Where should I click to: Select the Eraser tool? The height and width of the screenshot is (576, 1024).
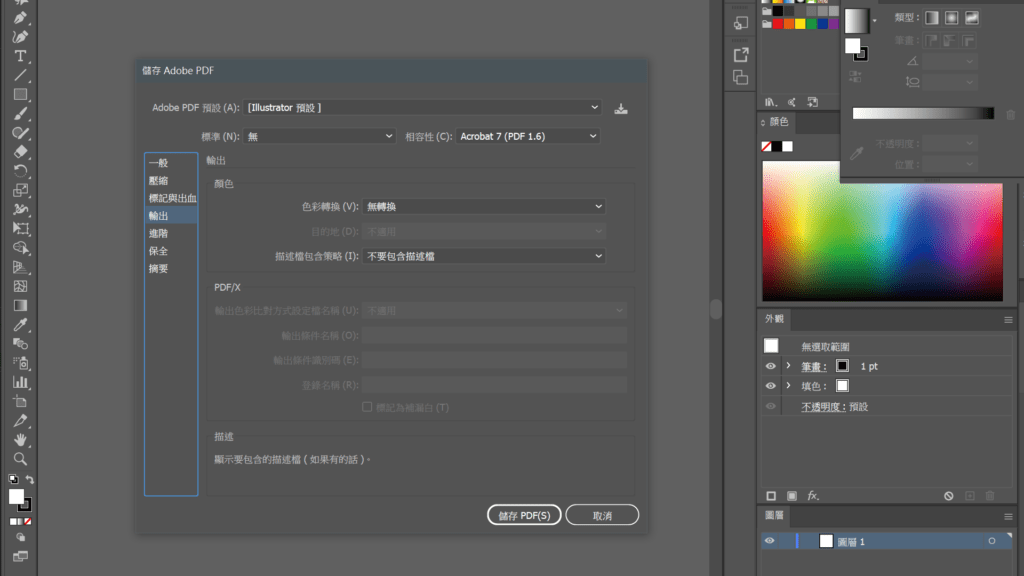coord(20,152)
